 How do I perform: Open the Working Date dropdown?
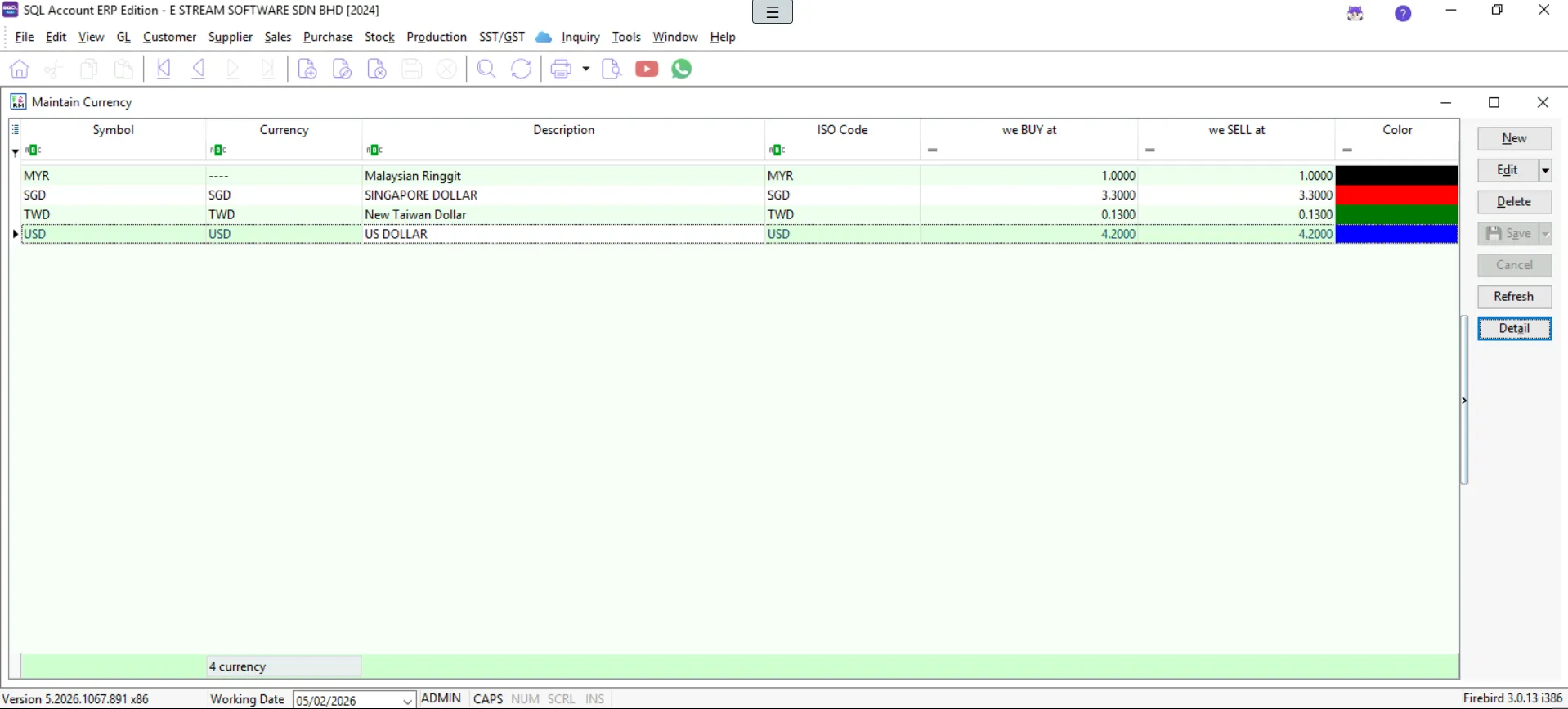click(x=407, y=701)
